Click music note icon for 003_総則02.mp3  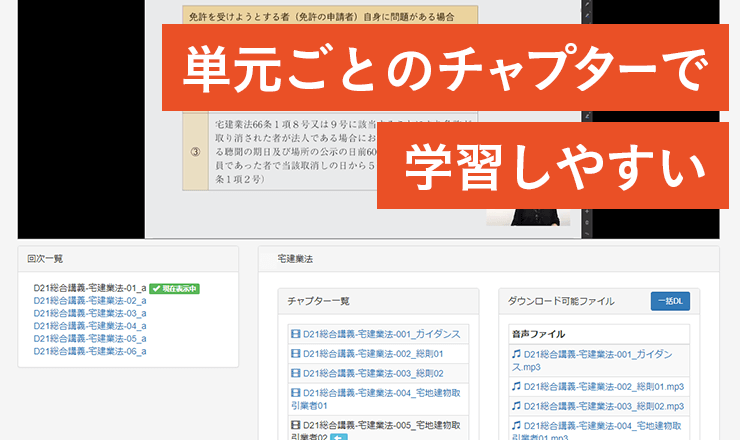pos(516,406)
